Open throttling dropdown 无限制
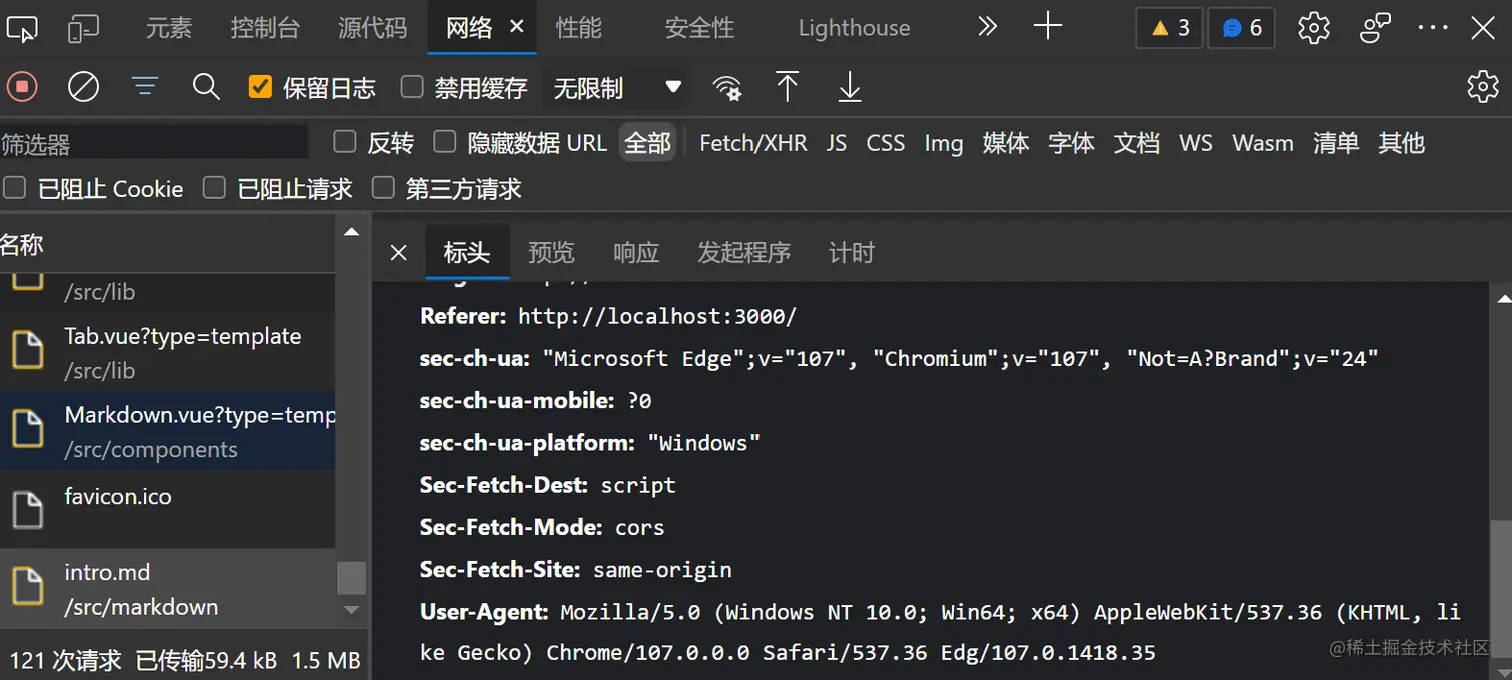This screenshot has width=1512, height=680. [x=614, y=88]
